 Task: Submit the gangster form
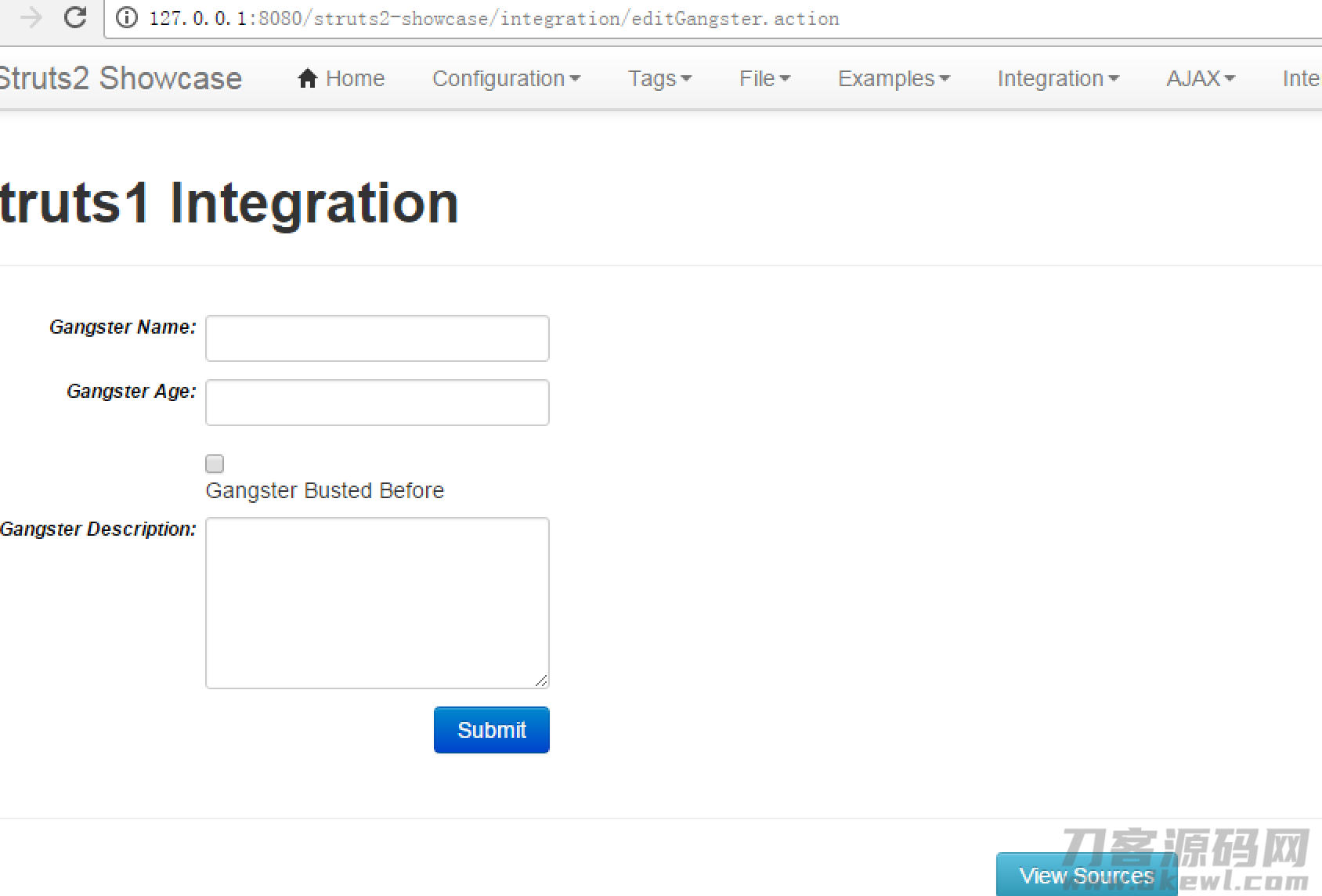click(492, 730)
